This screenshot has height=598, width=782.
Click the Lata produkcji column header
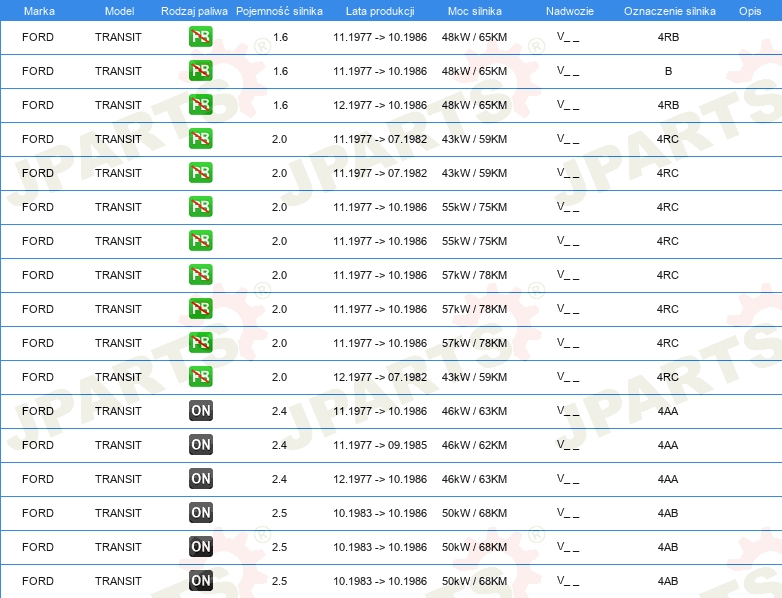click(x=380, y=11)
